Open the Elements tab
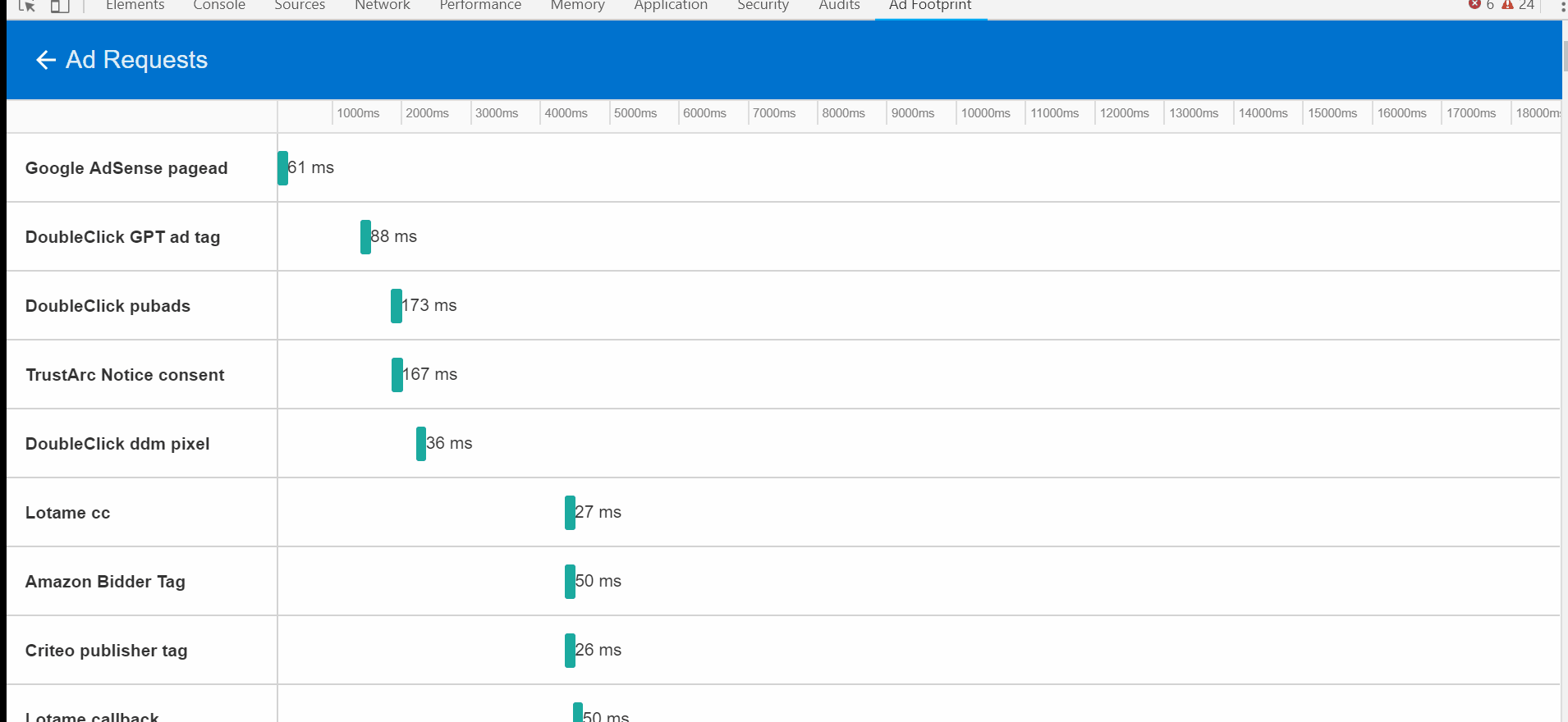 135,6
